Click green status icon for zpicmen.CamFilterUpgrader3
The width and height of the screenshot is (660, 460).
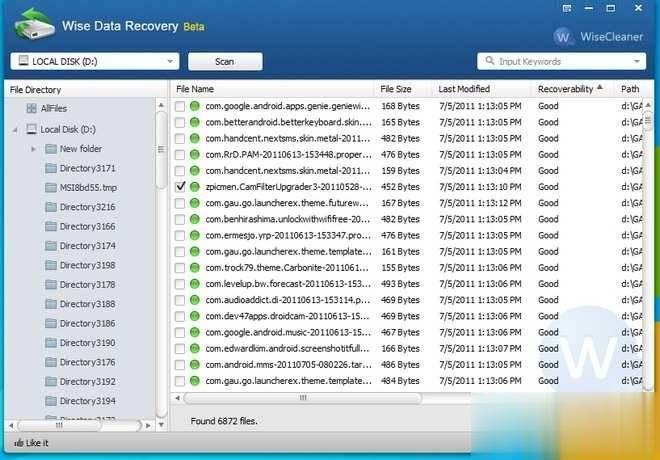coord(194,187)
